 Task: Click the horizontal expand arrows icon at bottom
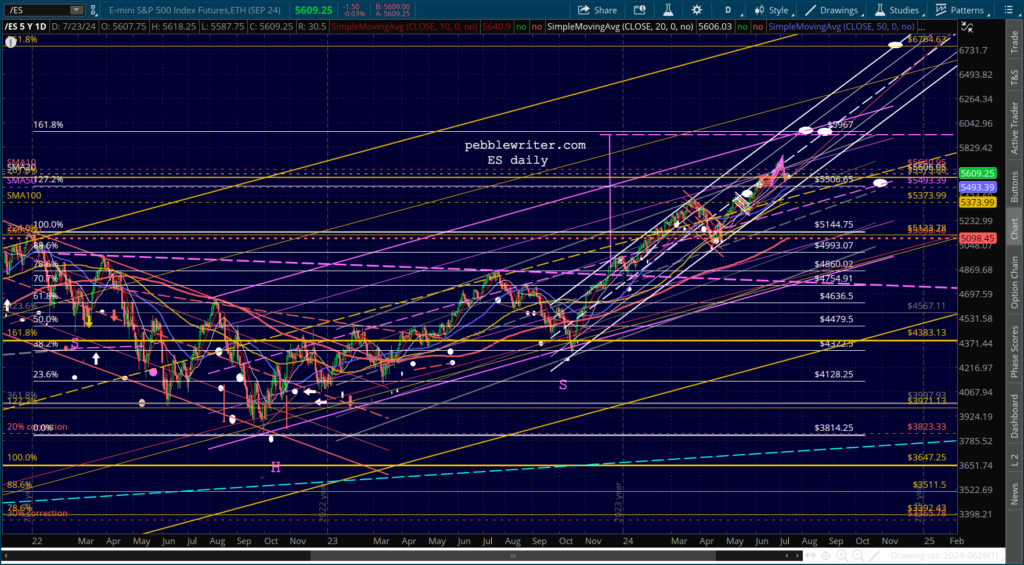tap(810, 556)
